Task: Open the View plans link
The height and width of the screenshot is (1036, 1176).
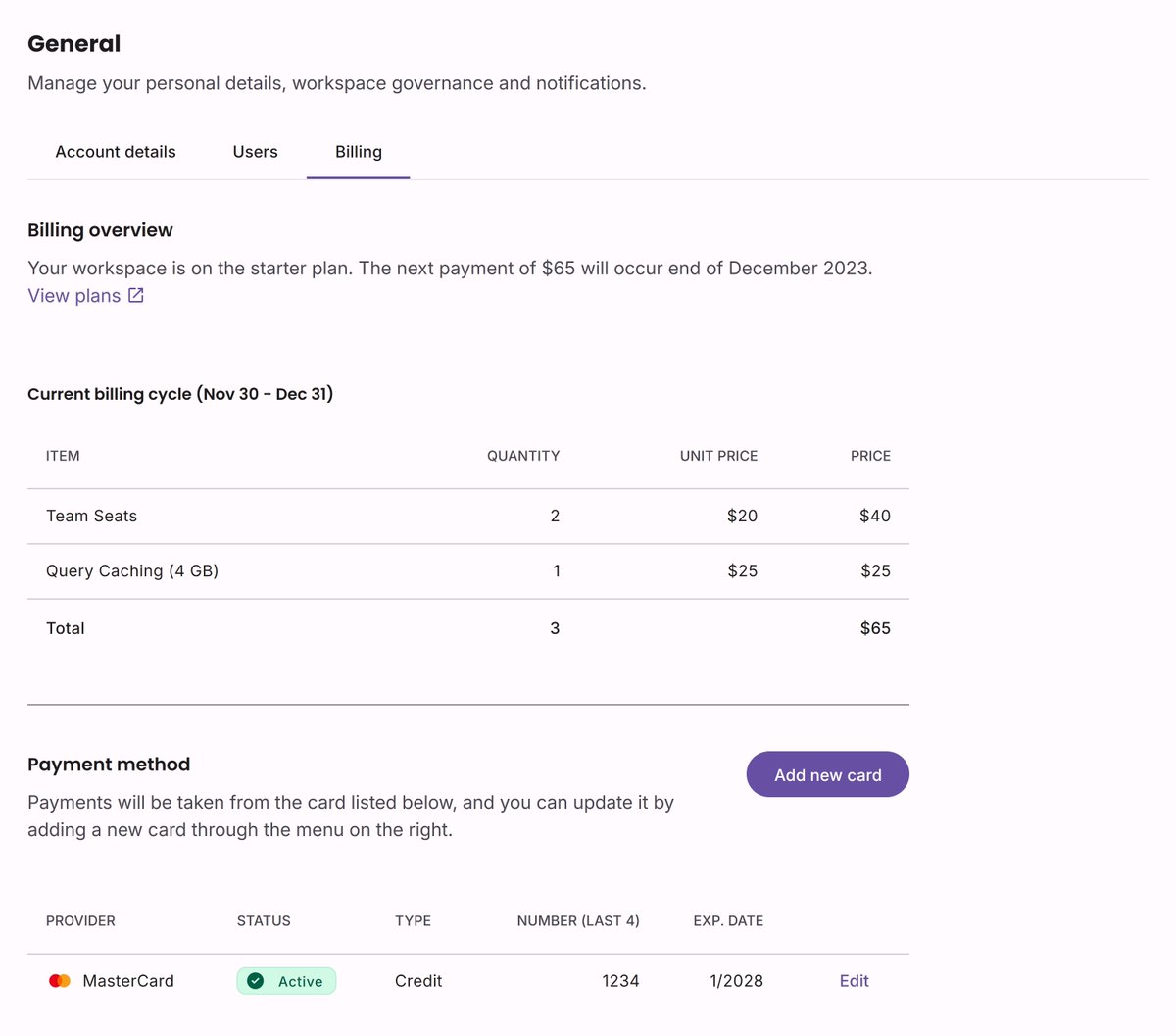Action: click(x=74, y=296)
